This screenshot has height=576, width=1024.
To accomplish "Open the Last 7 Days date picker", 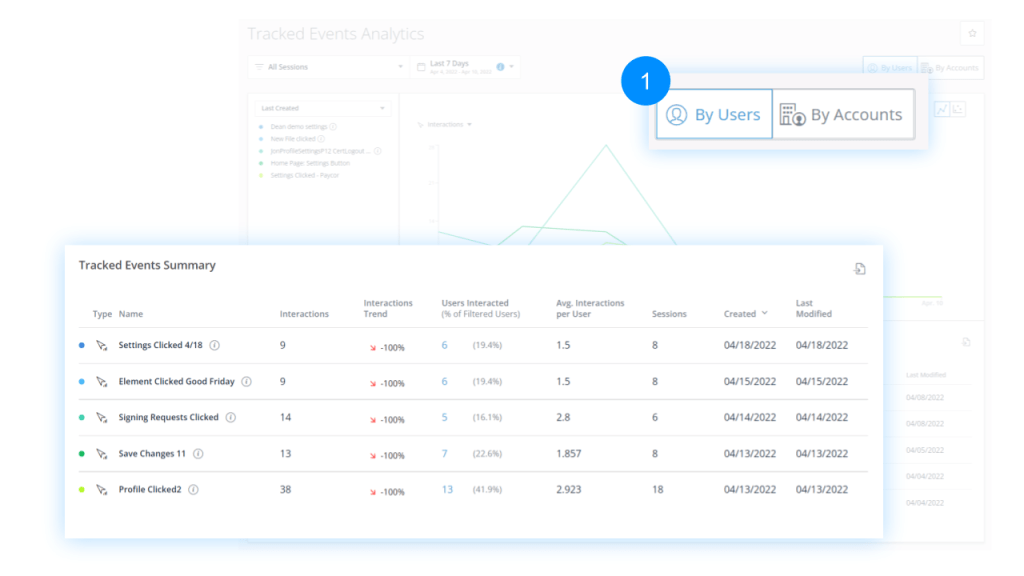I will point(464,67).
